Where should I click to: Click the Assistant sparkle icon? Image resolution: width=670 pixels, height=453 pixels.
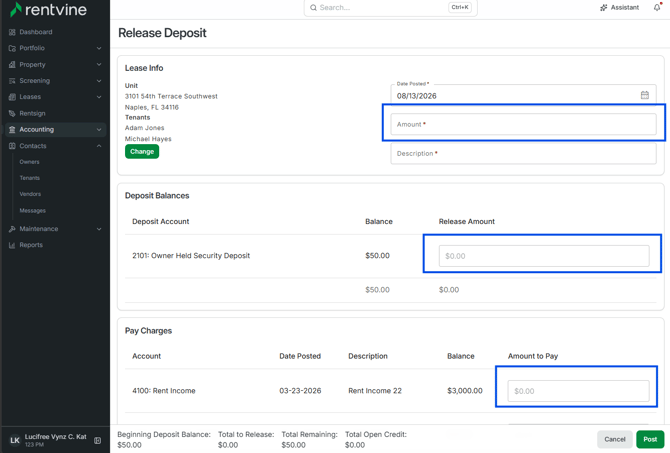click(x=603, y=7)
